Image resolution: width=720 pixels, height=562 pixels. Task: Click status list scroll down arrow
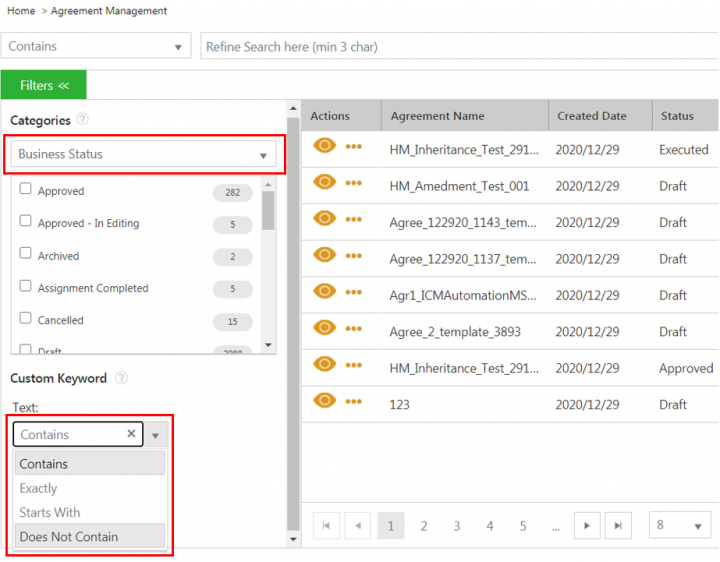tap(269, 345)
